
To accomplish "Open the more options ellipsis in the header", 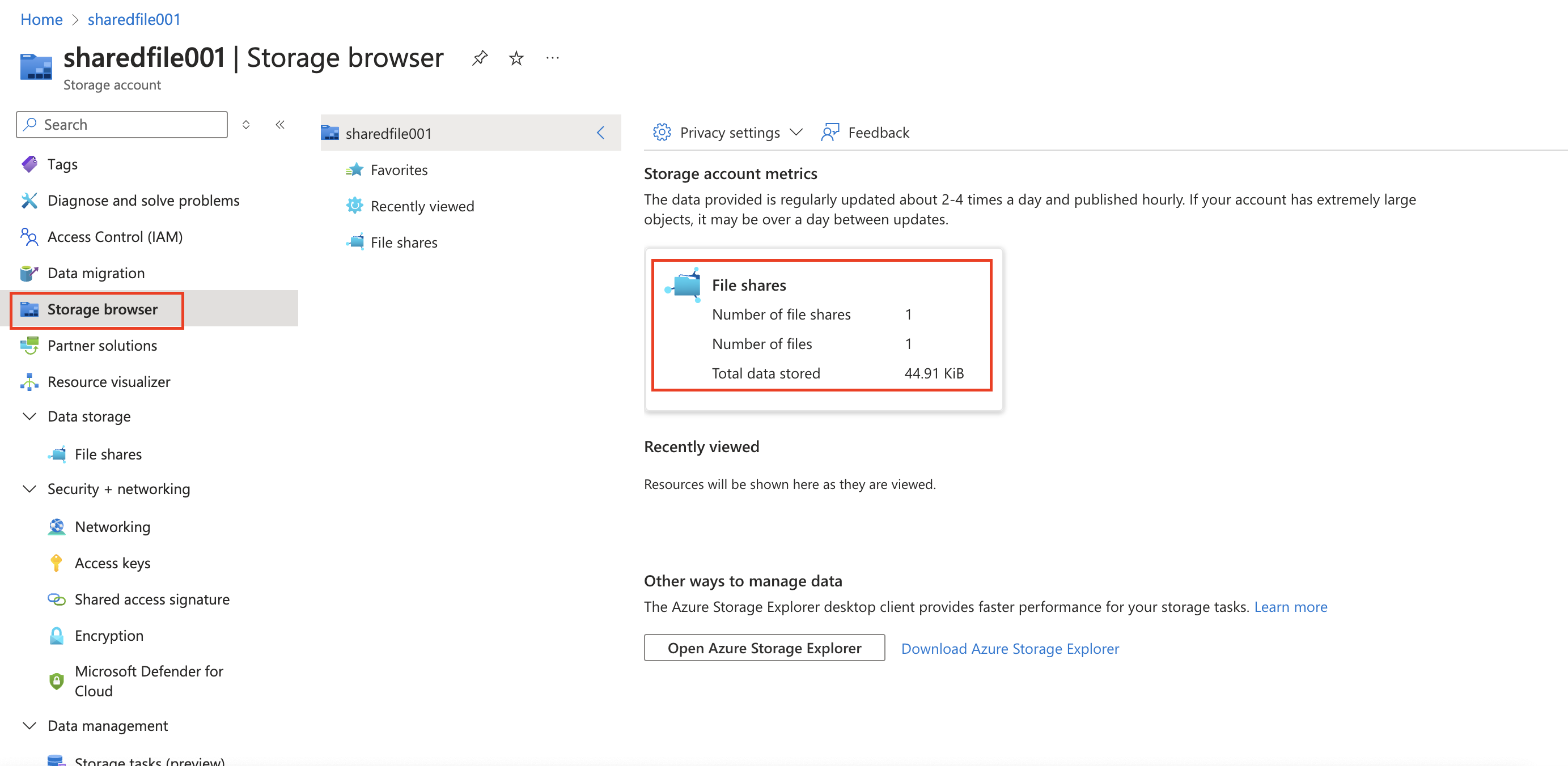I will (553, 58).
